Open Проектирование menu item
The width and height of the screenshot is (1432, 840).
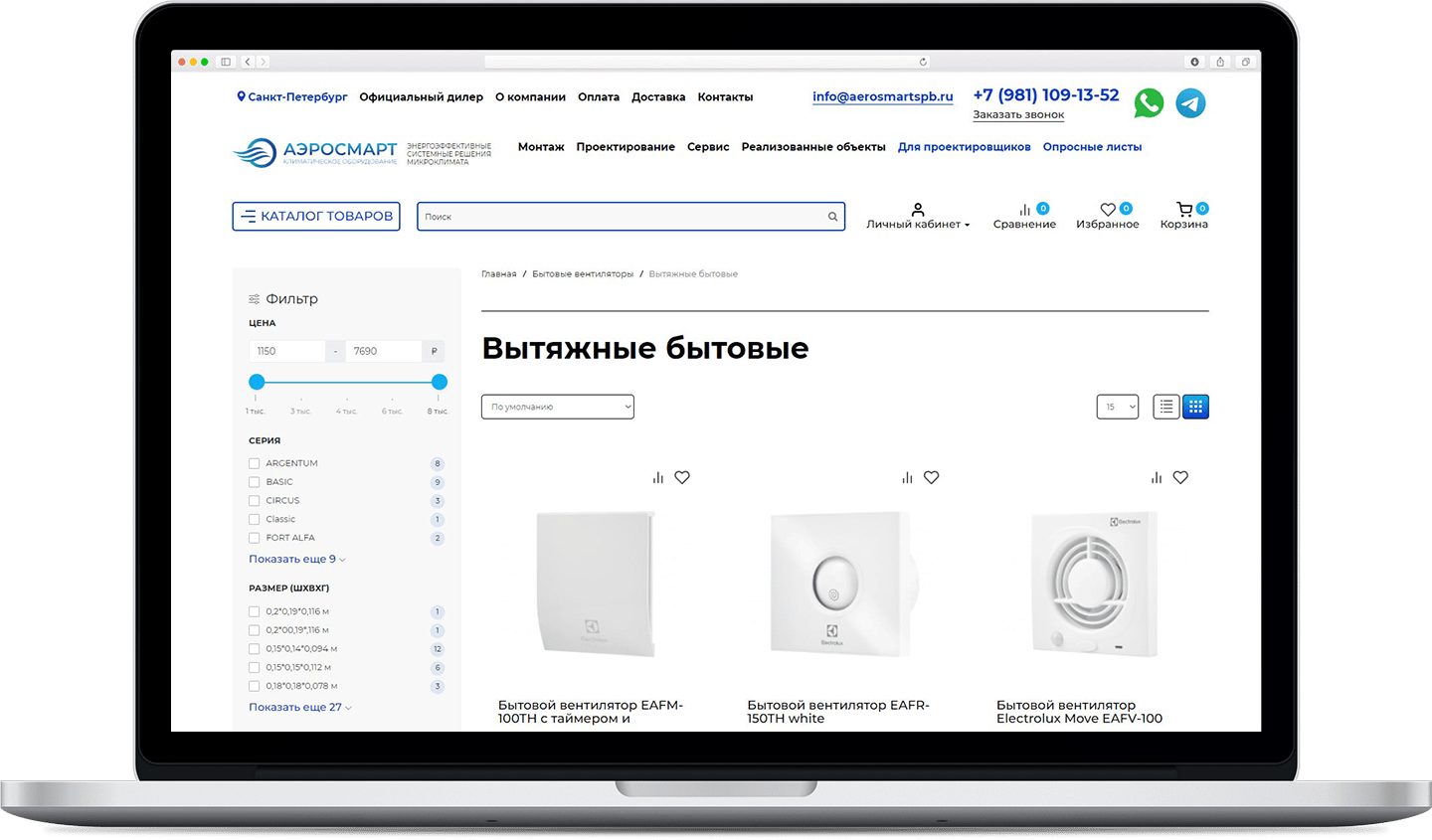626,147
